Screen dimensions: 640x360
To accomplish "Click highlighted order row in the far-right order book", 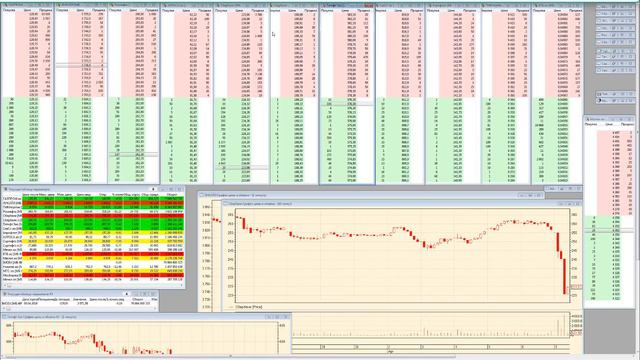I will click(609, 231).
